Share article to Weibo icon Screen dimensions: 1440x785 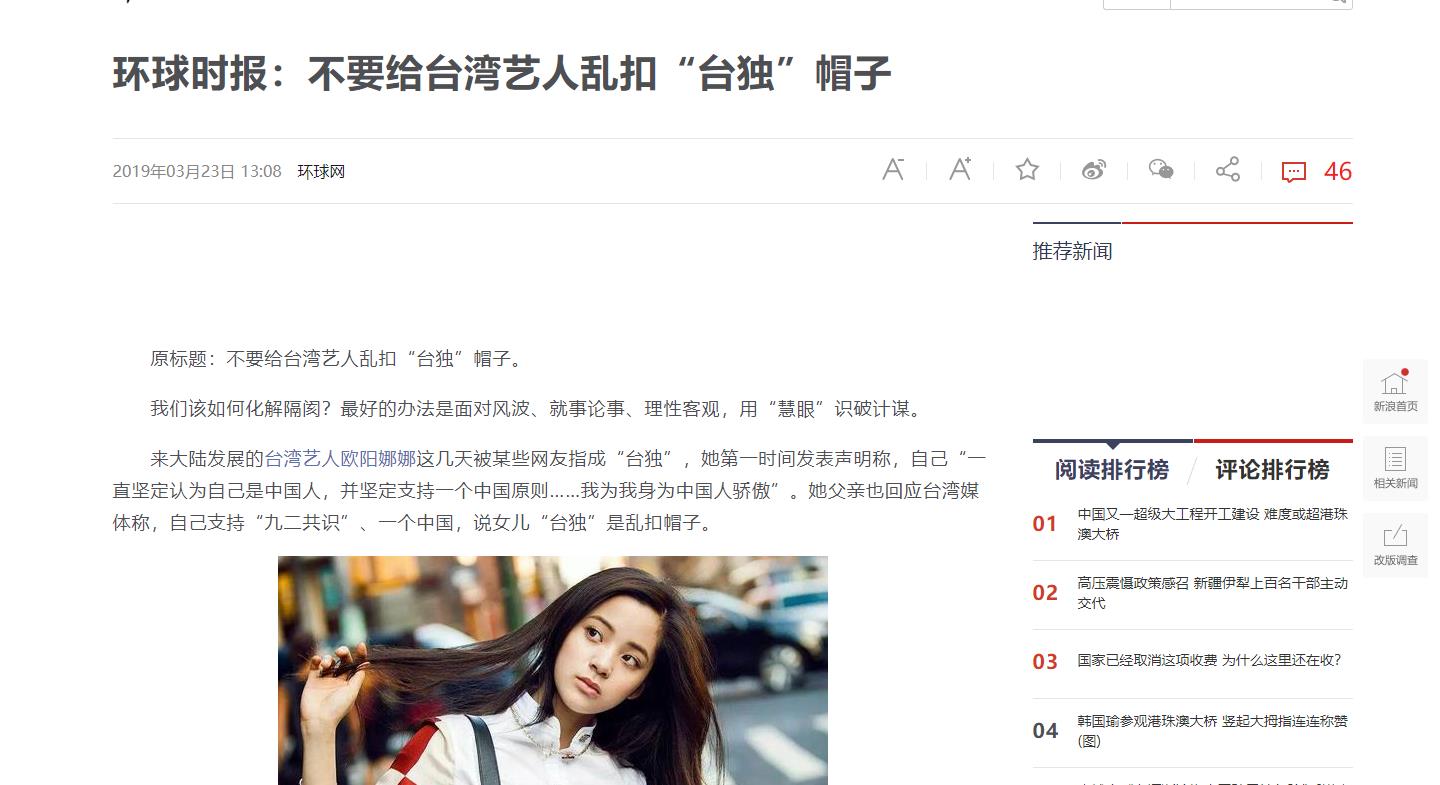pyautogui.click(x=1094, y=170)
